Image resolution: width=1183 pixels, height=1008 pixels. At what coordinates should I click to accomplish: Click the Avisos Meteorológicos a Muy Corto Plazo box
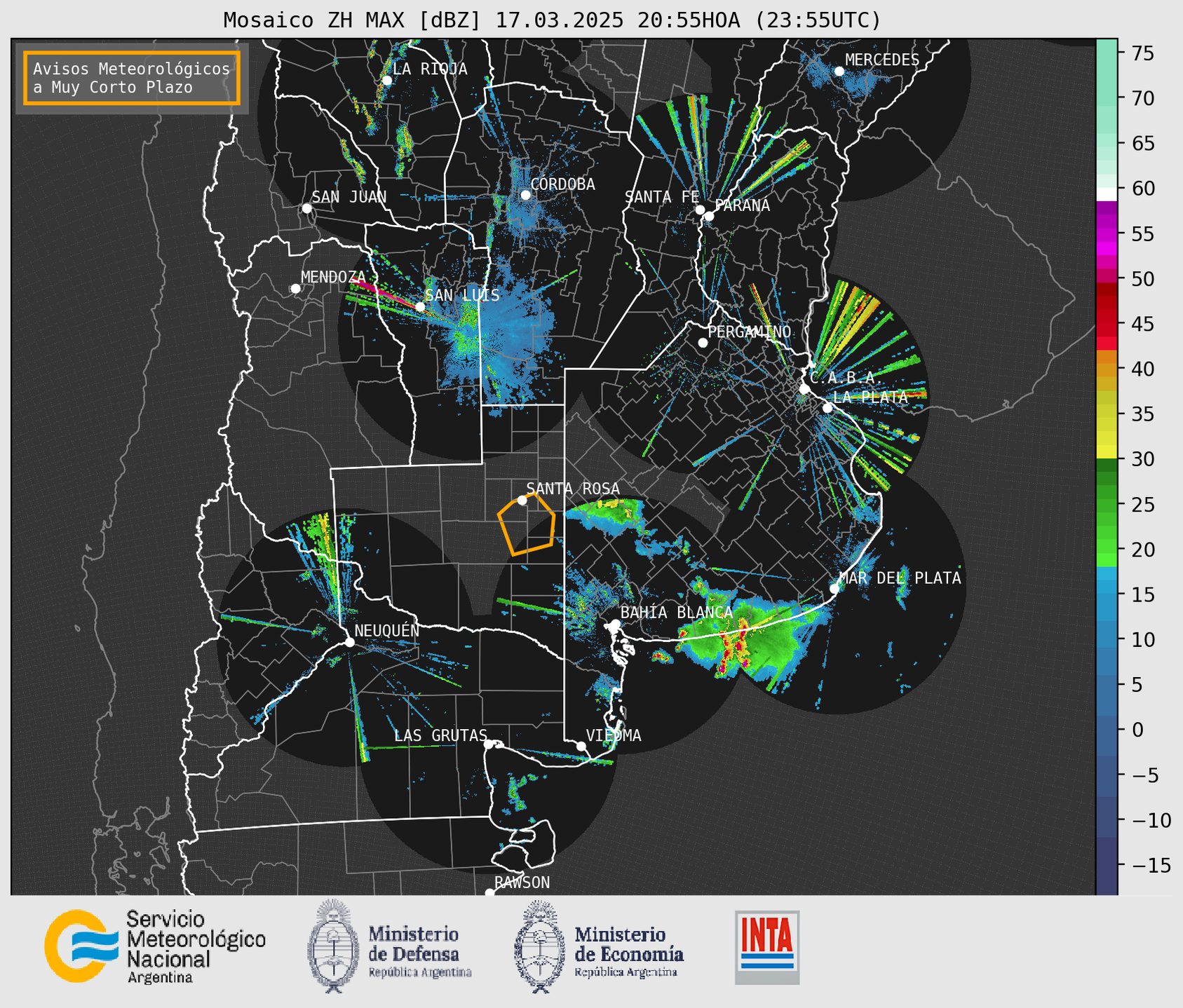click(132, 78)
